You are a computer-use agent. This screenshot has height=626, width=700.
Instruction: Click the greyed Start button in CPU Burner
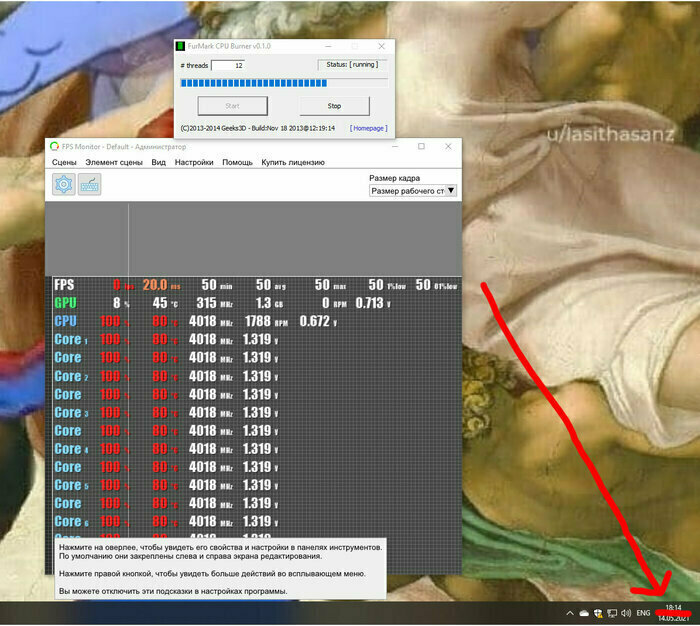pos(233,106)
